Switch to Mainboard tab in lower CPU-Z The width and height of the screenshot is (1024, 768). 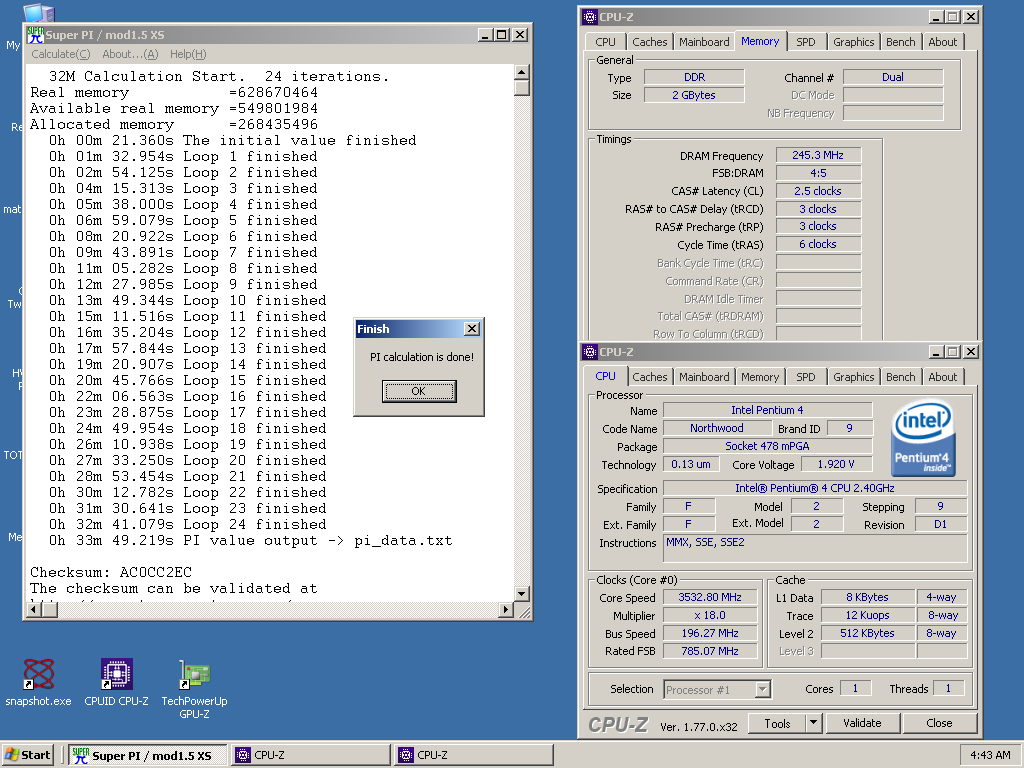tap(704, 377)
